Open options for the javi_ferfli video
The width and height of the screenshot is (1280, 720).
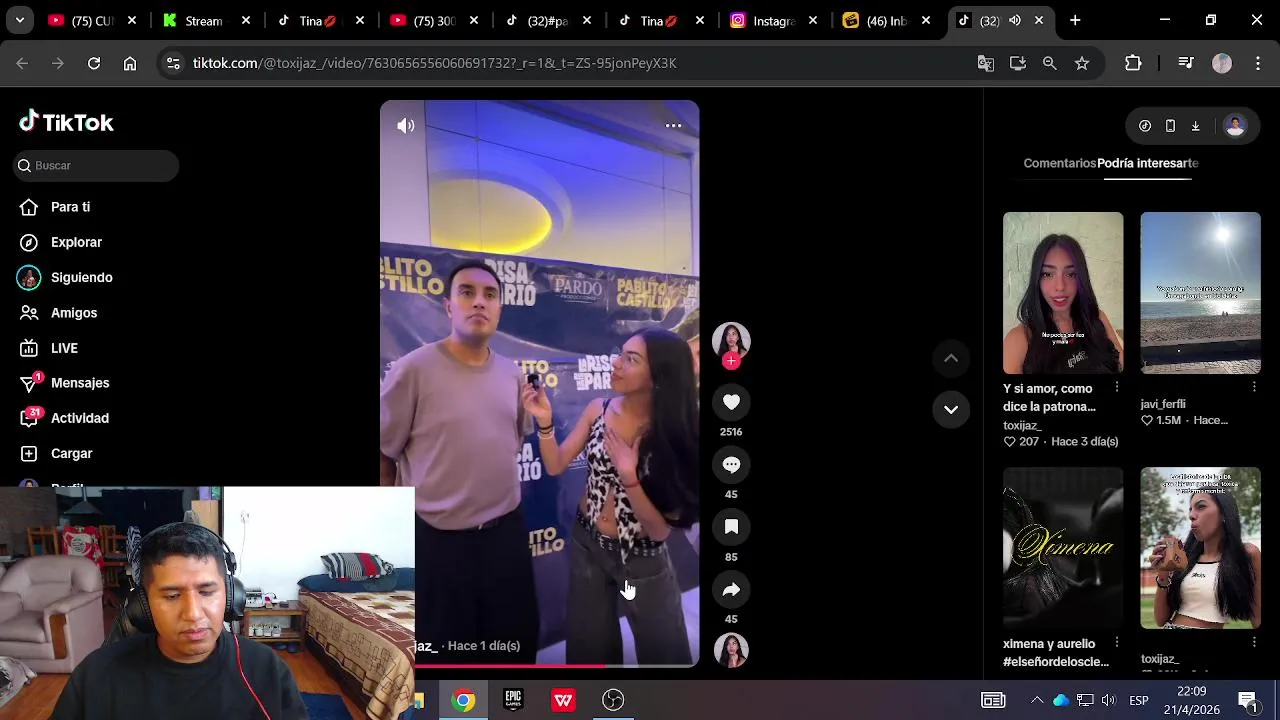[x=1254, y=387]
